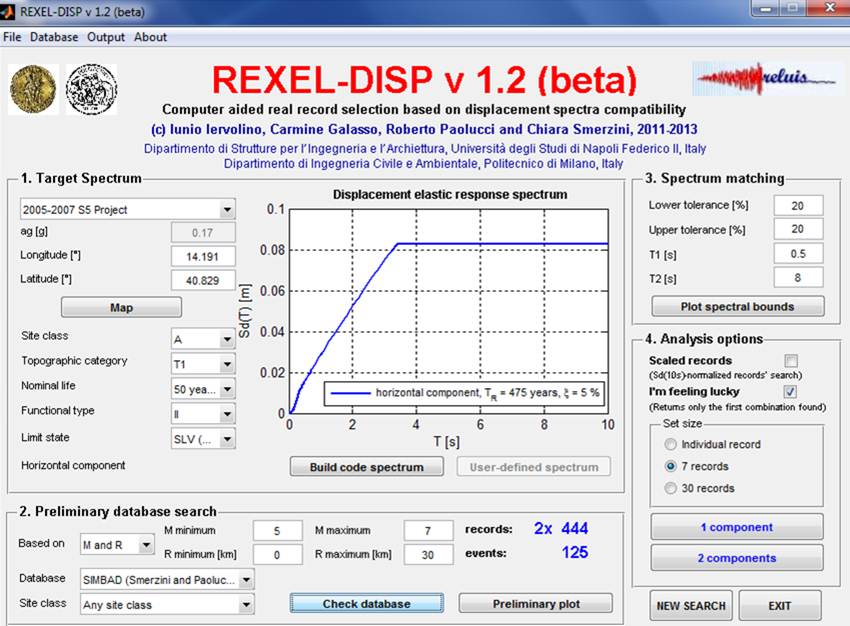Click the spectrum plot legend box
850x626 pixels.
pos(463,393)
